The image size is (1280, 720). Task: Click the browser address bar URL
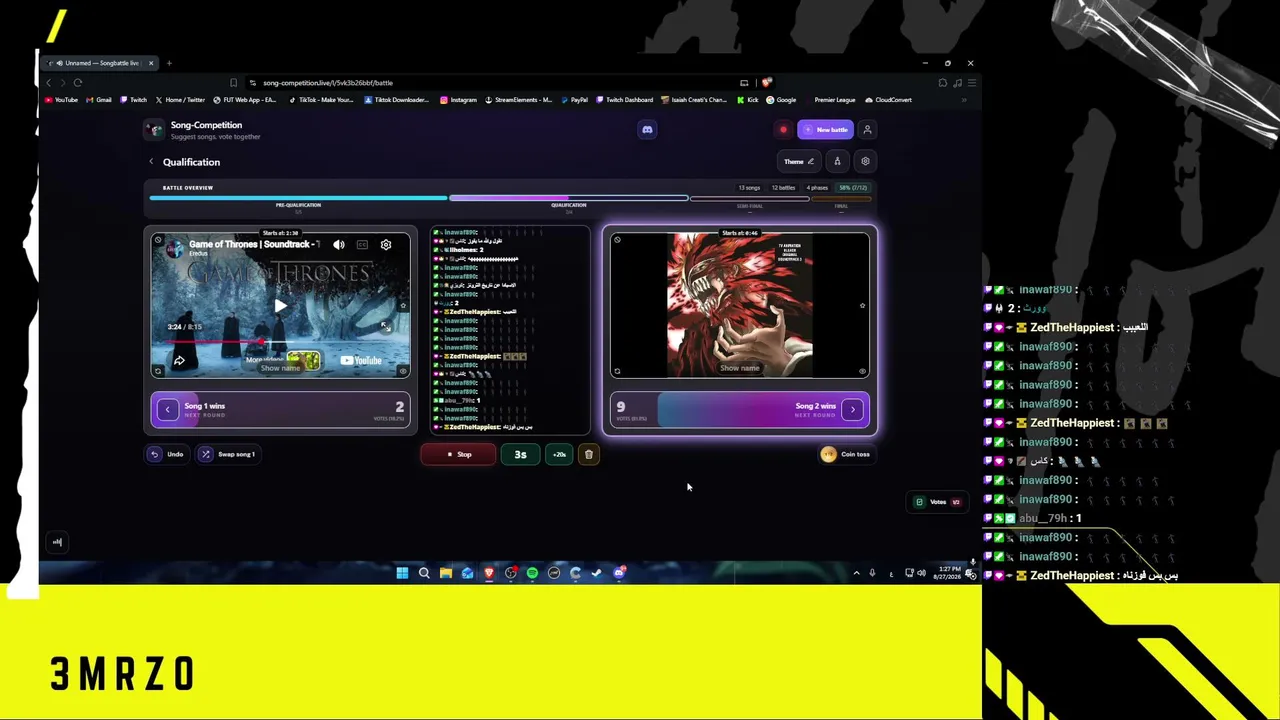pos(328,83)
